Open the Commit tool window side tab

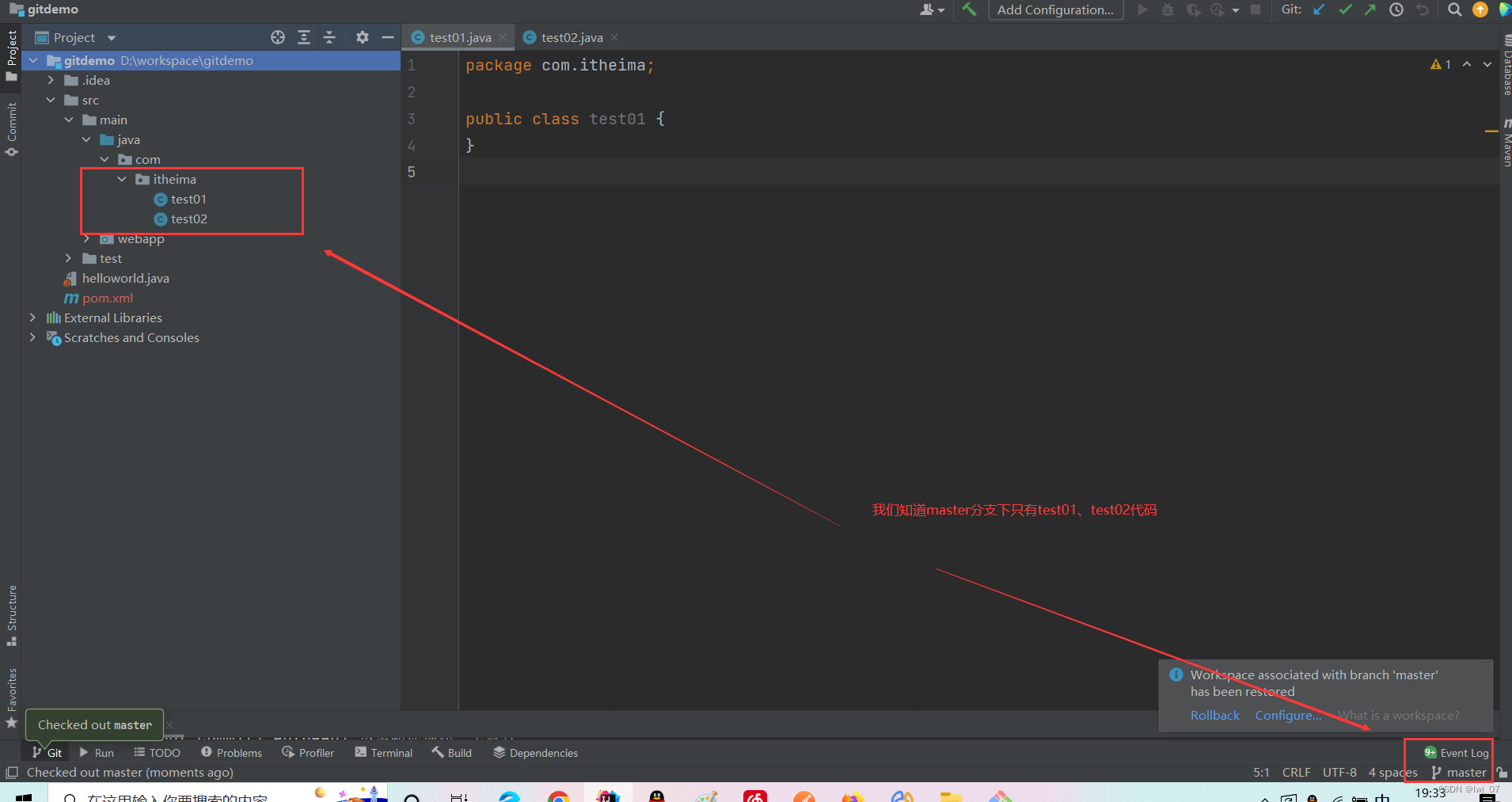pos(11,129)
